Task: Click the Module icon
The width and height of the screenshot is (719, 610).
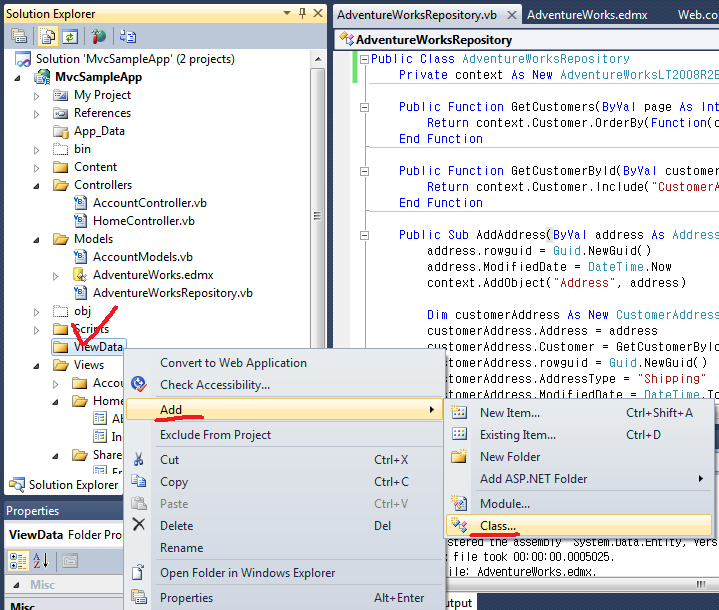Action: pos(459,503)
